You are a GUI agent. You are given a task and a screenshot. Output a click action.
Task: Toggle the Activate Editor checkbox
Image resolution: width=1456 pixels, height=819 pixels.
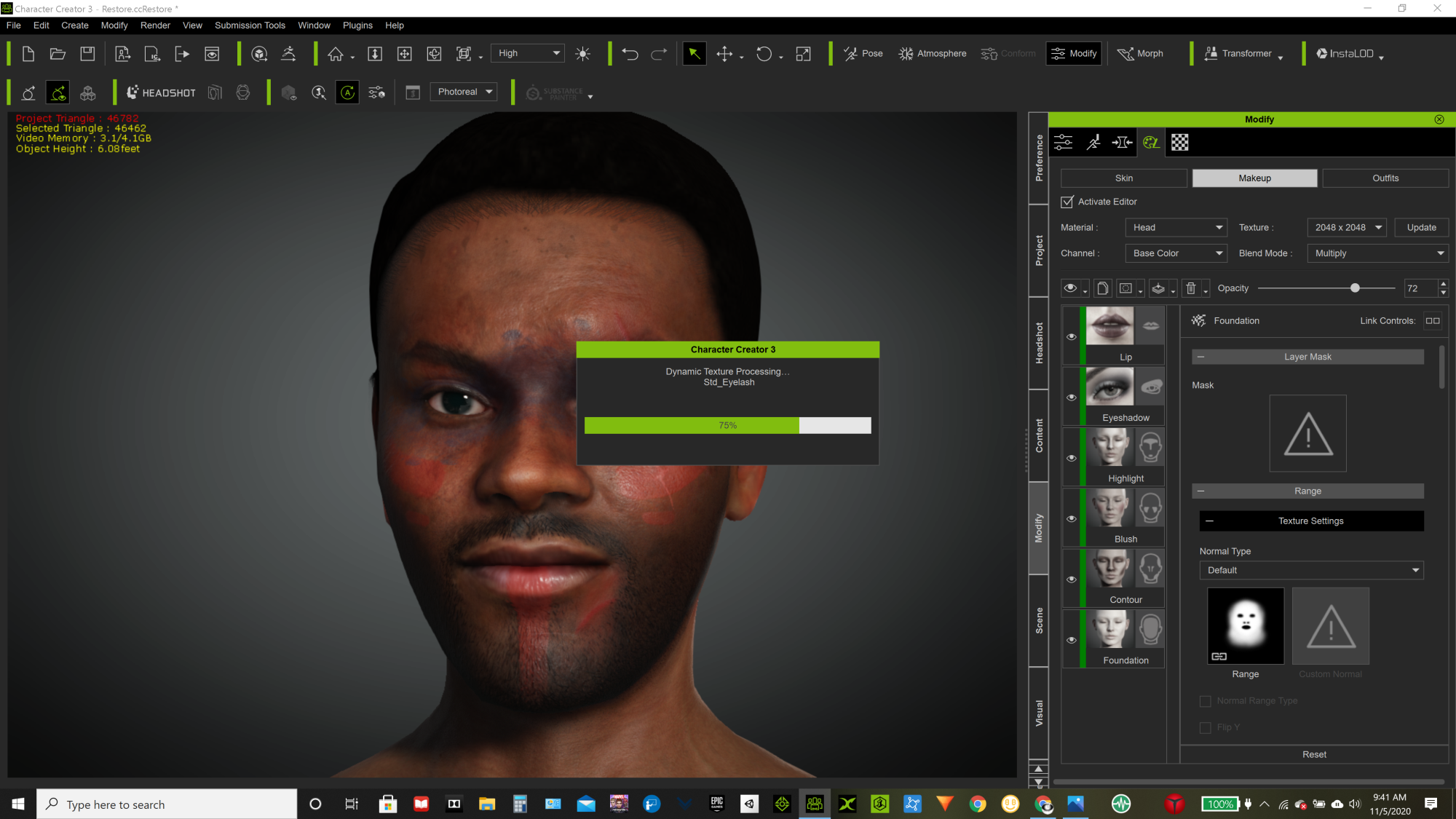(1067, 202)
